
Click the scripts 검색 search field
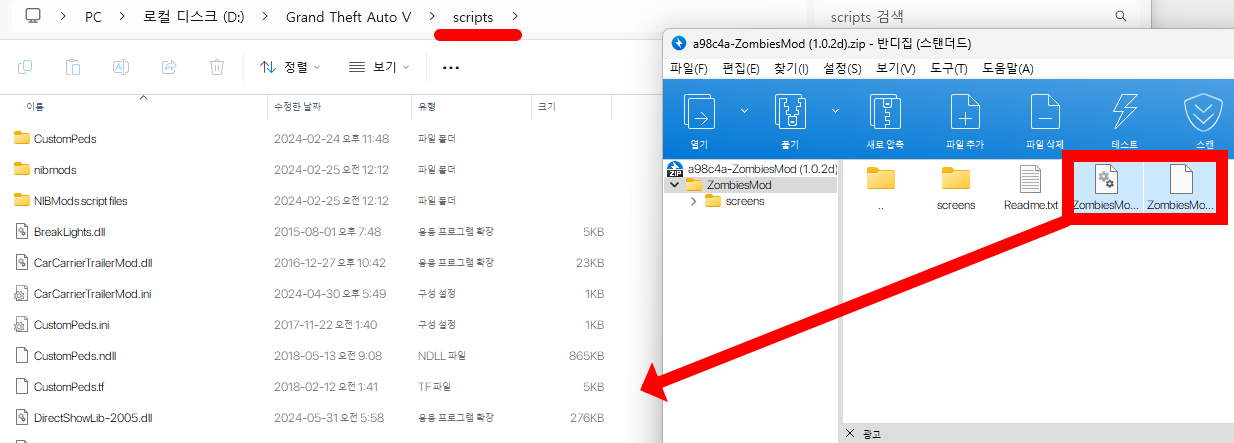970,17
